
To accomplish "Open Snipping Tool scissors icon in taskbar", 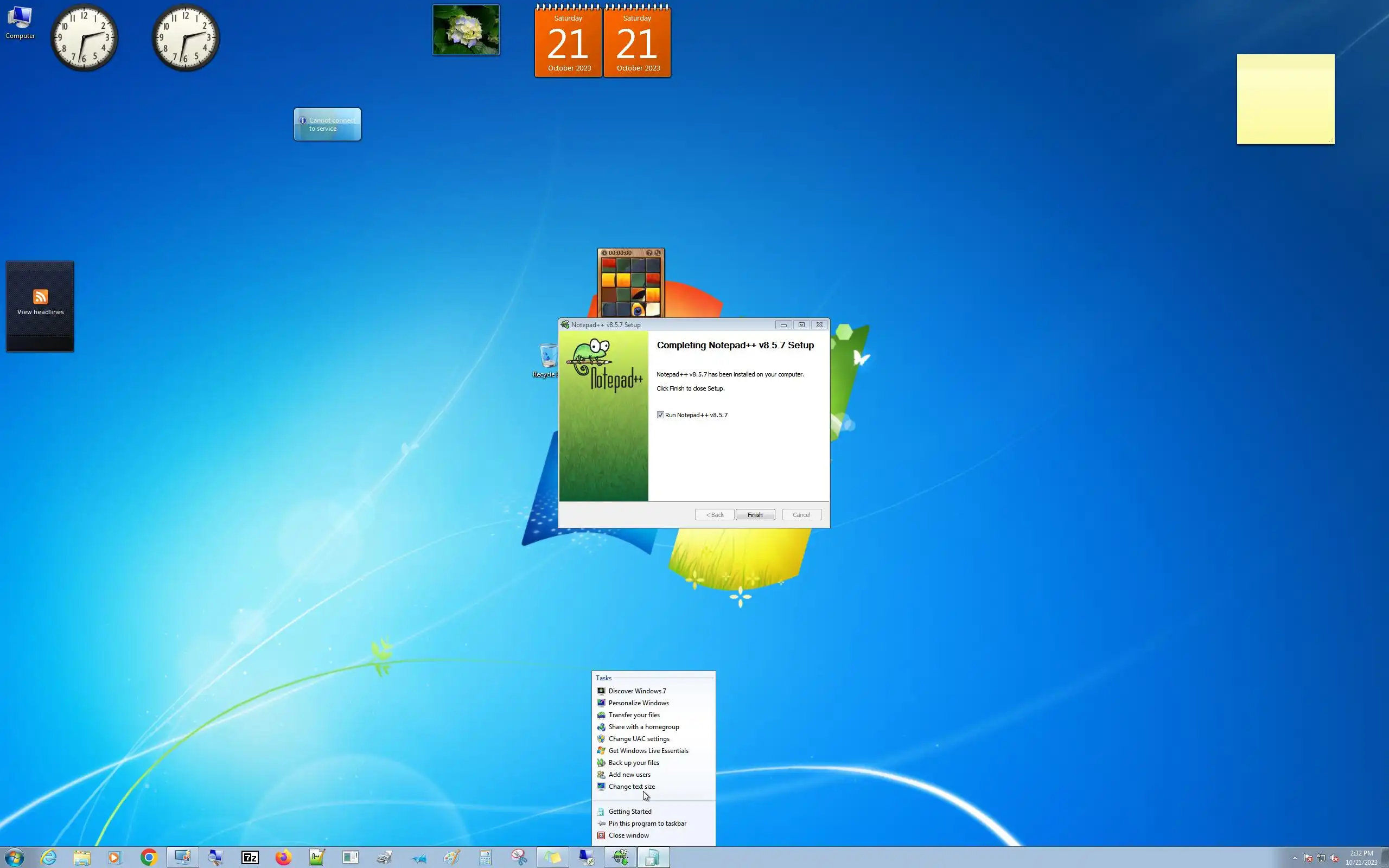I will point(519,857).
